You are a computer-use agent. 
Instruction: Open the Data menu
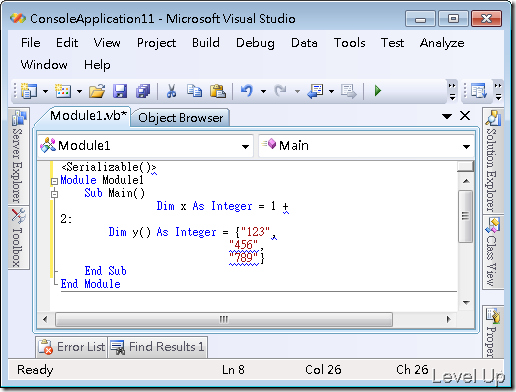coord(304,43)
